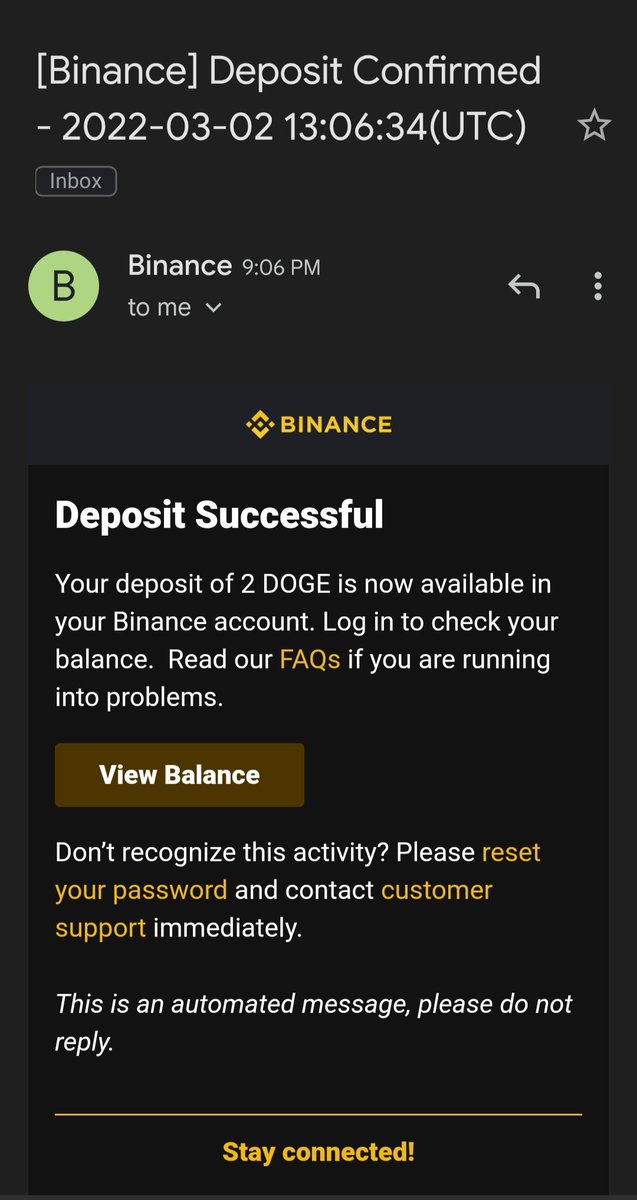Tap the Binance diamond logo in the email header
This screenshot has width=637, height=1200.
[x=259, y=424]
